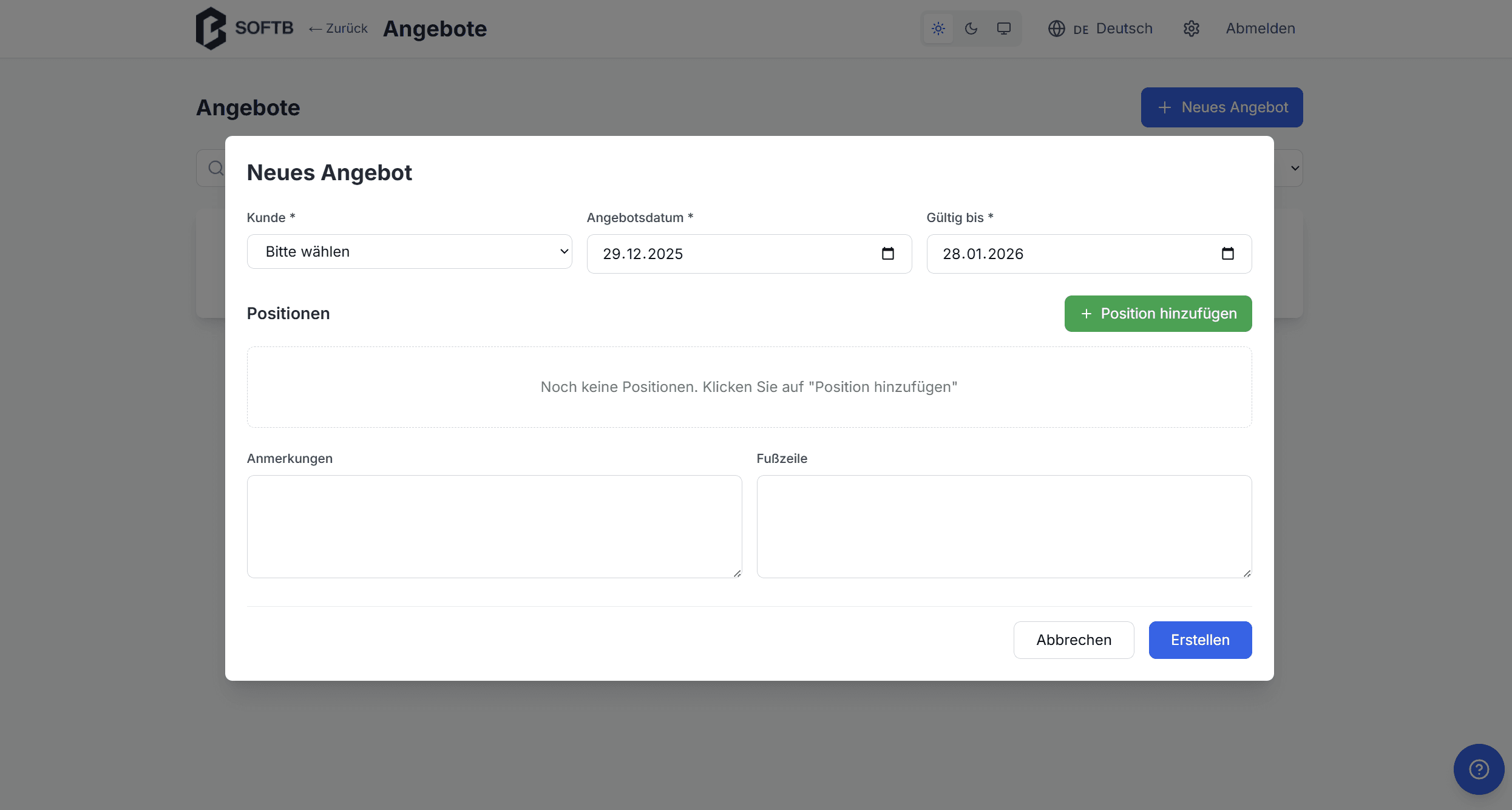Click Abmelden to log out
The image size is (1512, 810).
1260,29
